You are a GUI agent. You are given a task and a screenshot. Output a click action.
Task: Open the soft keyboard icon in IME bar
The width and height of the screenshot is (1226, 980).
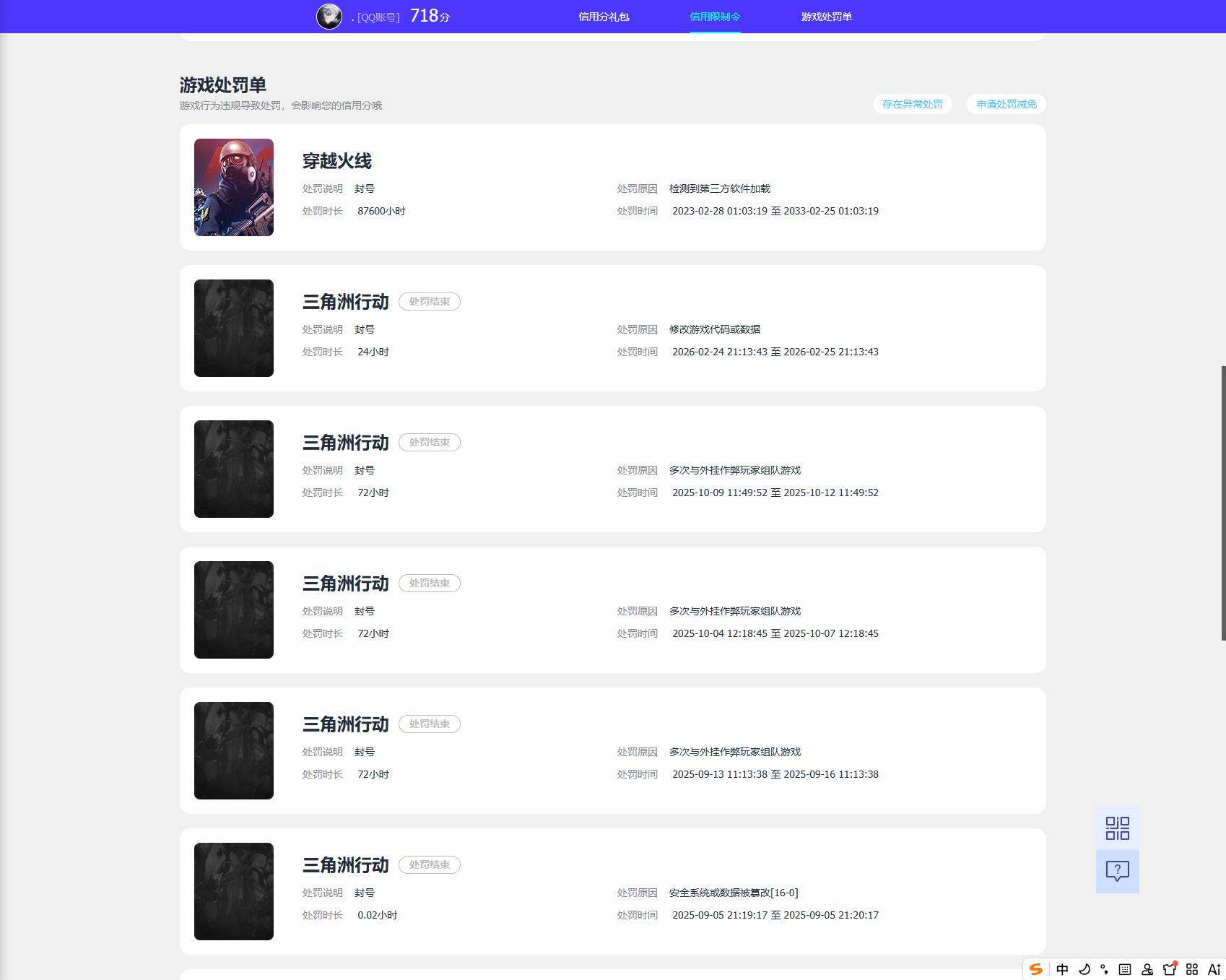point(1125,969)
